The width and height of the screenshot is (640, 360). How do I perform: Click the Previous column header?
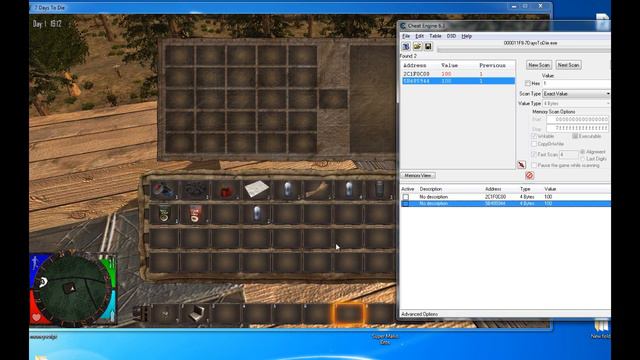492,65
